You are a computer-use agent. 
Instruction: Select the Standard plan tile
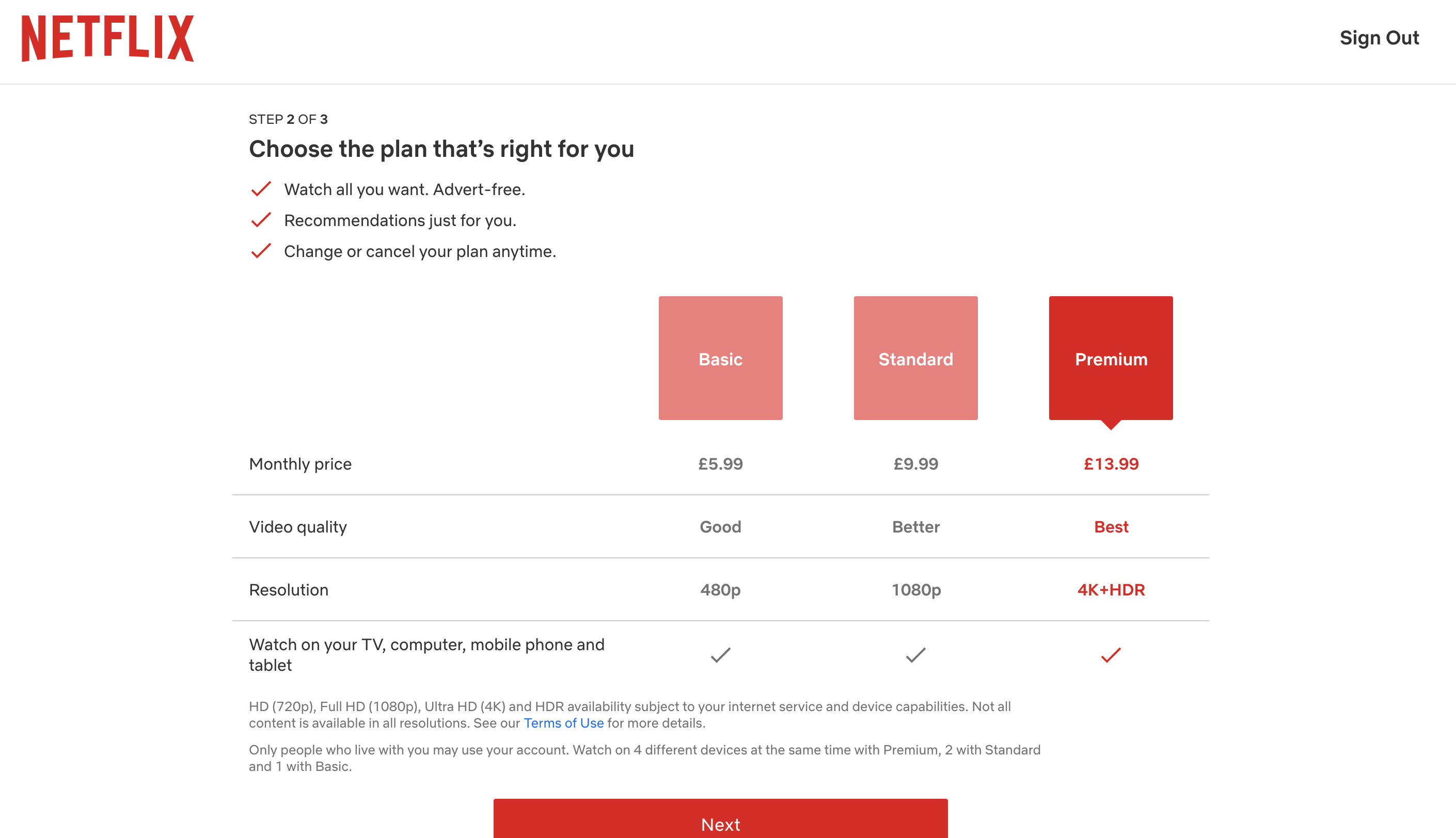(x=915, y=358)
